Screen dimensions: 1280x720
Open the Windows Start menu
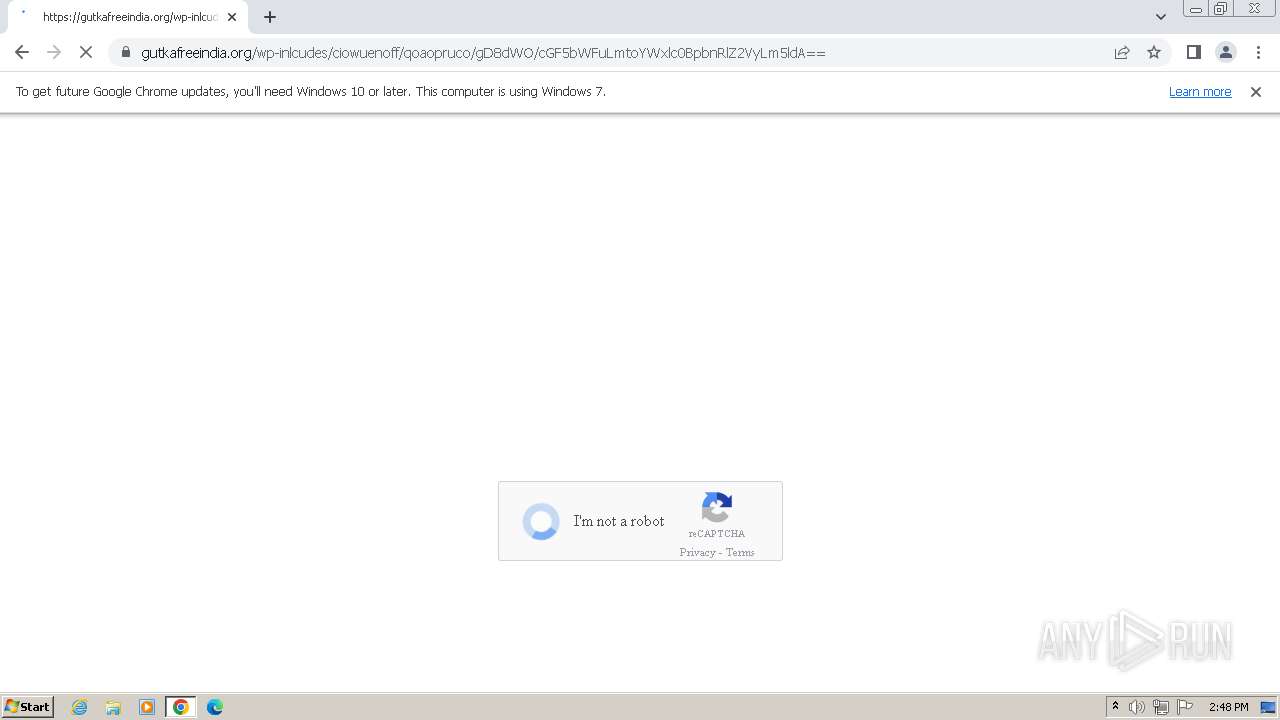point(28,707)
